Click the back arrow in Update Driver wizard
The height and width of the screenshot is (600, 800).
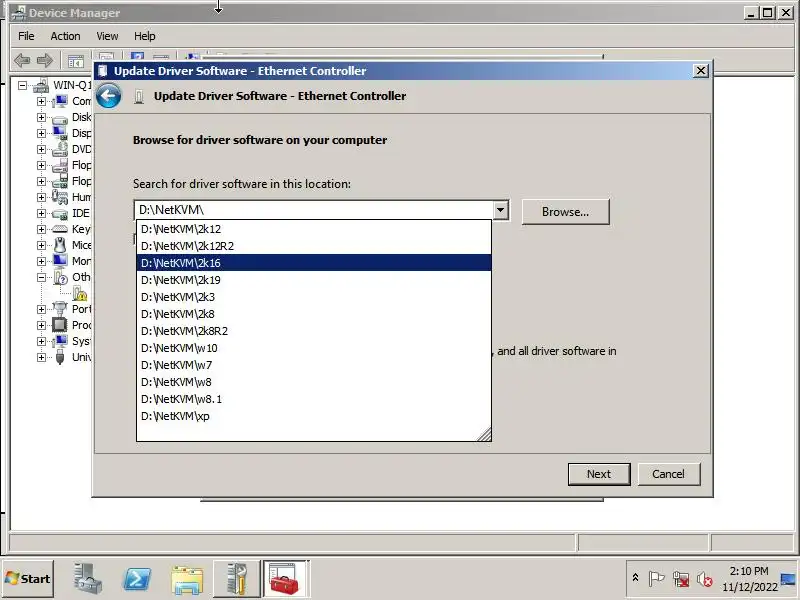coord(108,95)
